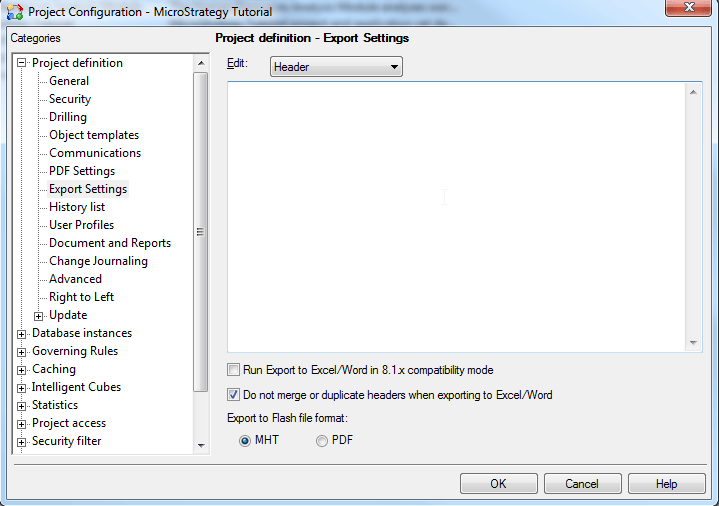Click header text area scroll down arrow
This screenshot has width=719, height=506.
(x=693, y=343)
